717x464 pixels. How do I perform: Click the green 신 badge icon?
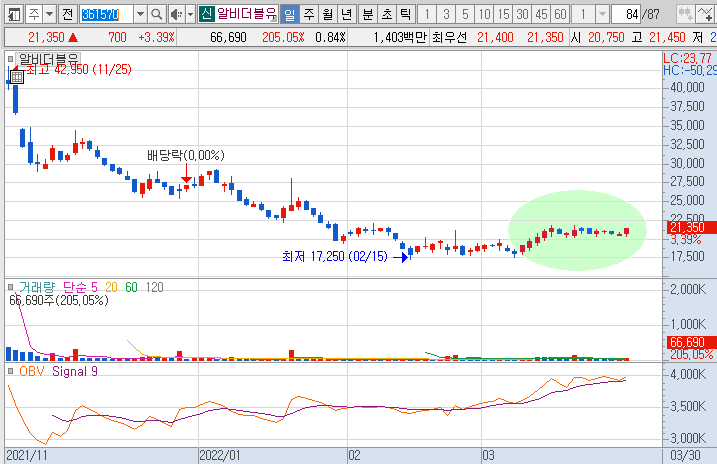206,14
